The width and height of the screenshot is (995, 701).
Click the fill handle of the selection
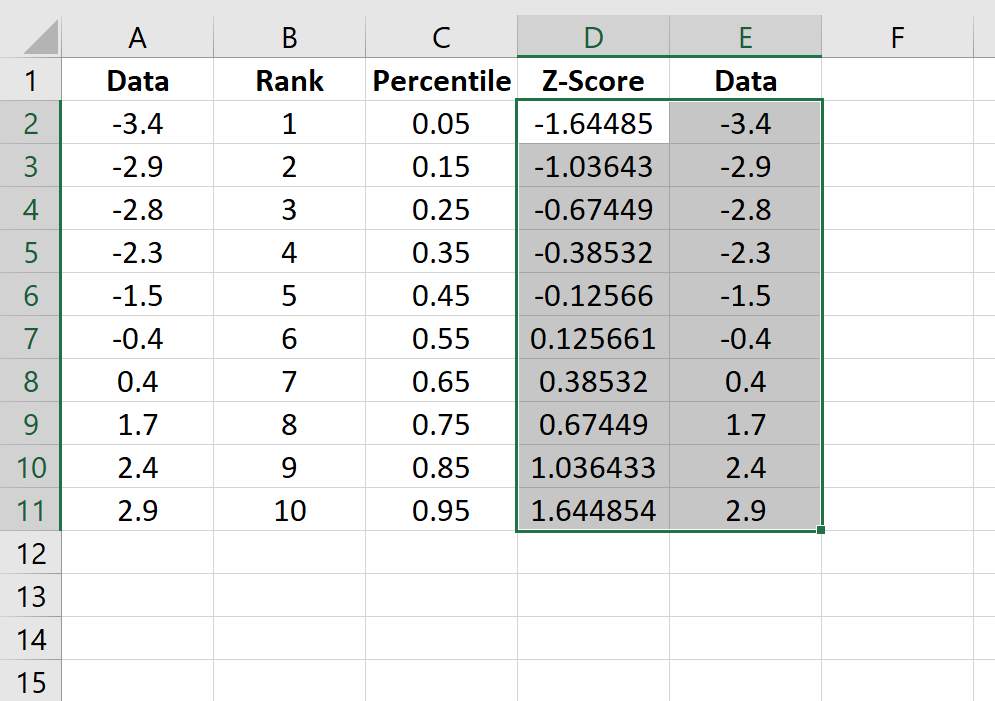coord(820,532)
